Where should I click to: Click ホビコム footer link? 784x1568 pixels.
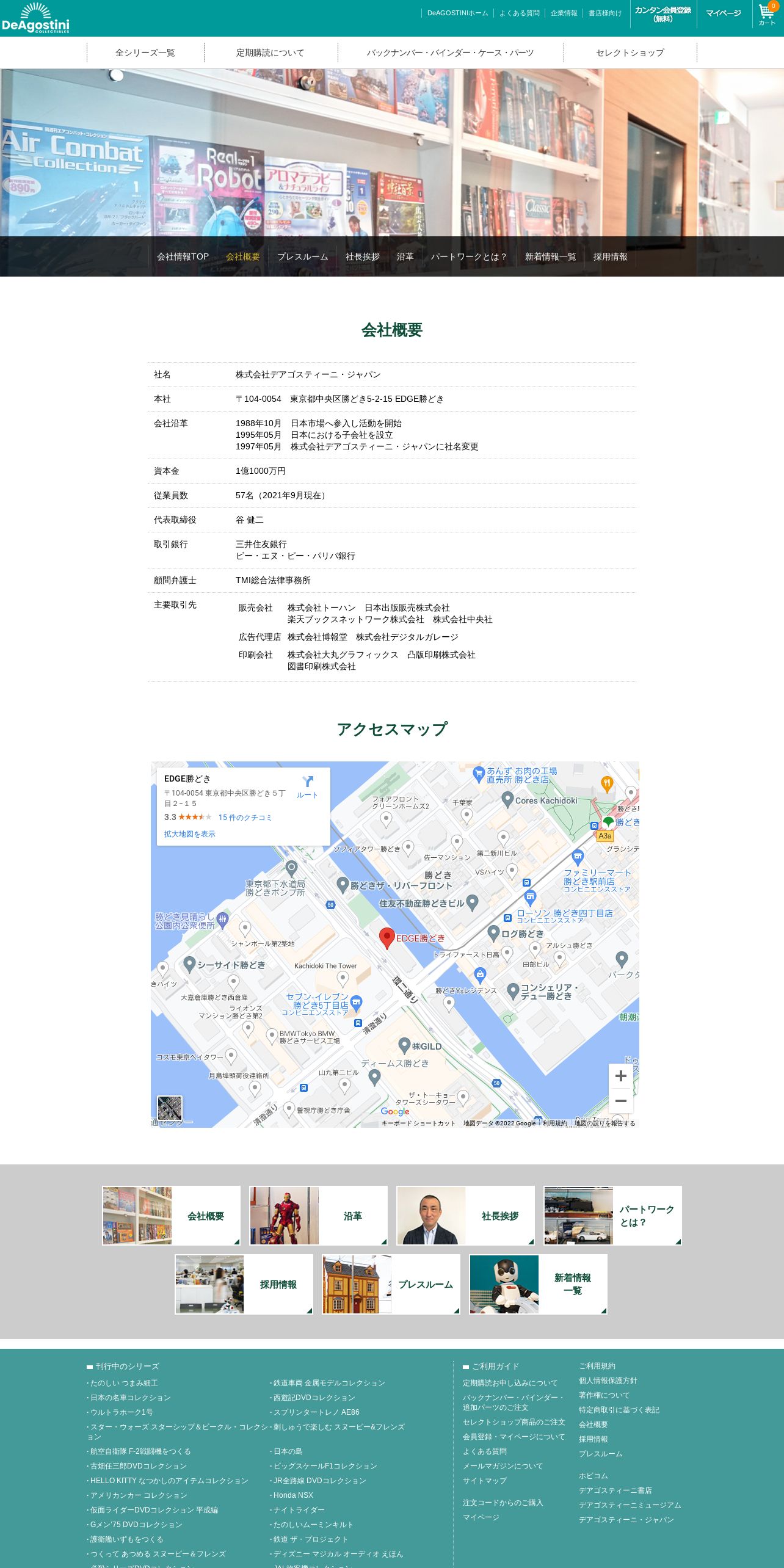(593, 1476)
